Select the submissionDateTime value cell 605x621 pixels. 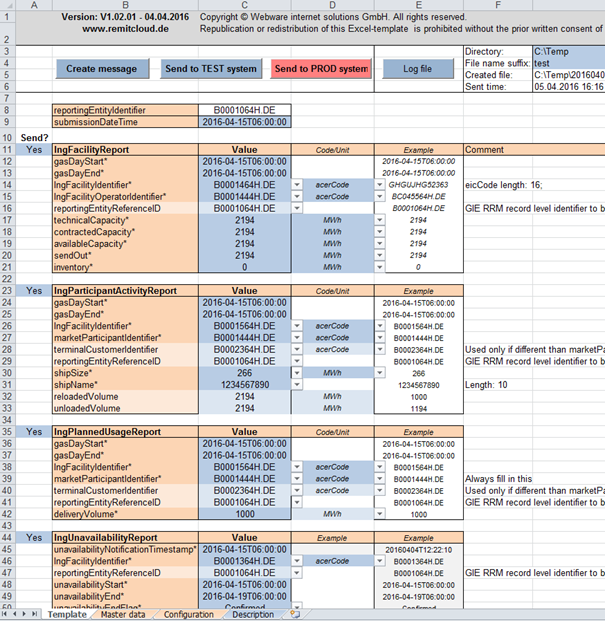coord(245,122)
